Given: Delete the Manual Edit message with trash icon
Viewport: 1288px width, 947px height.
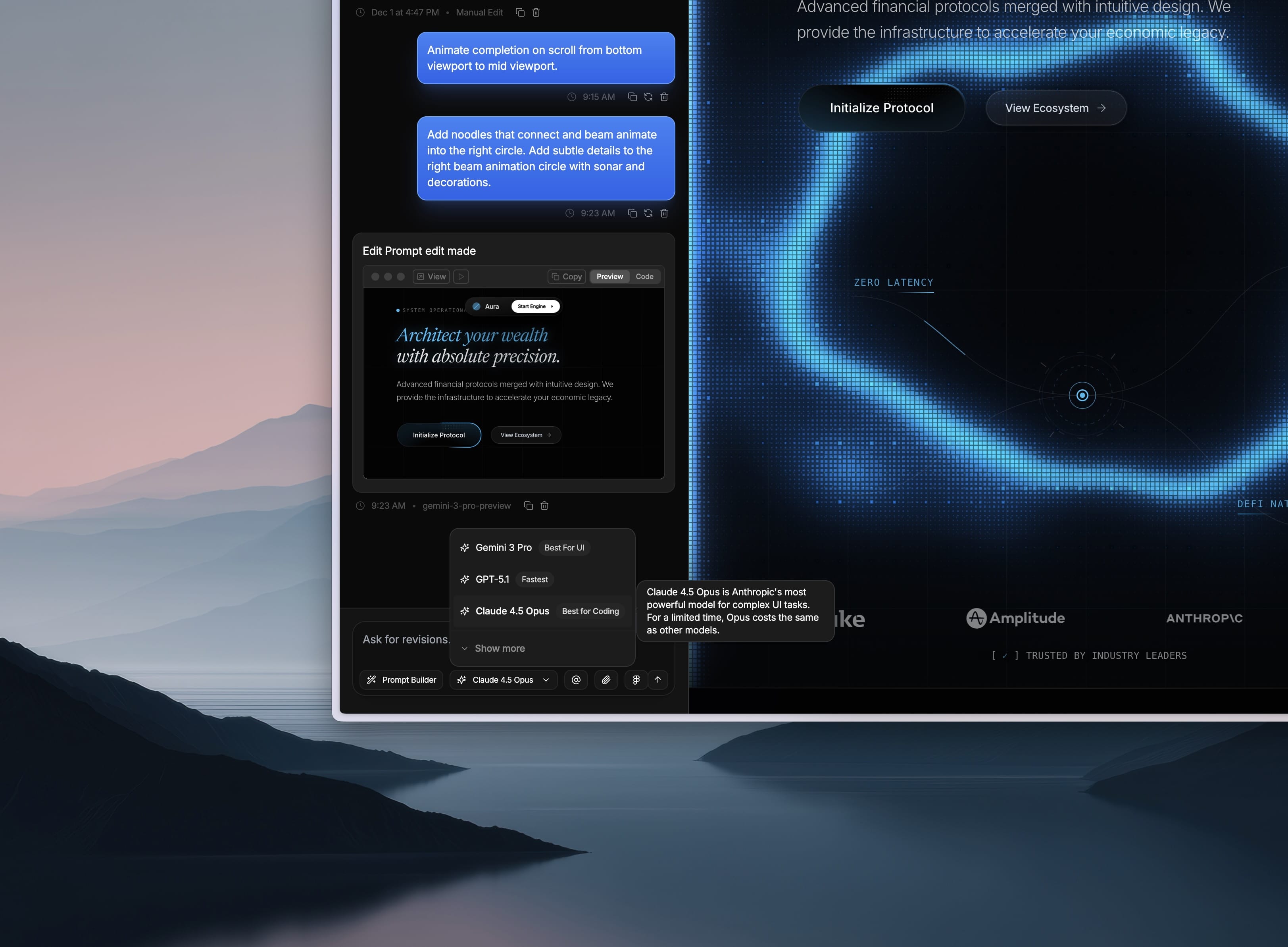Looking at the screenshot, I should click(x=536, y=12).
